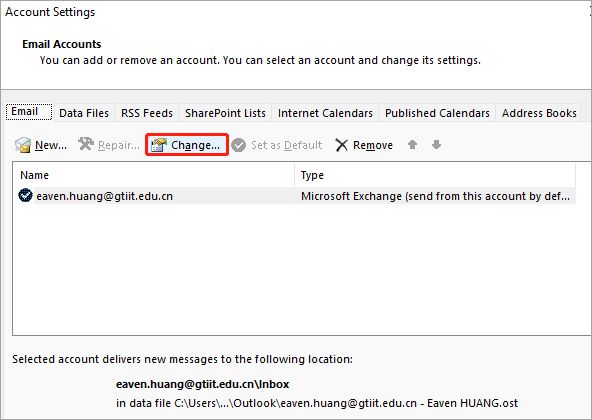
Task: Open the Published Calendars tab
Action: [x=437, y=113]
